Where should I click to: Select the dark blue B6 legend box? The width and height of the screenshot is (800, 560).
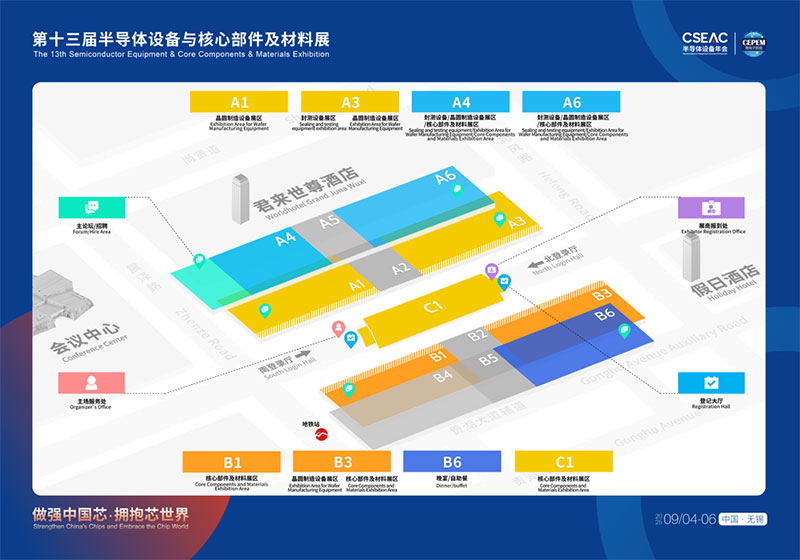point(452,462)
